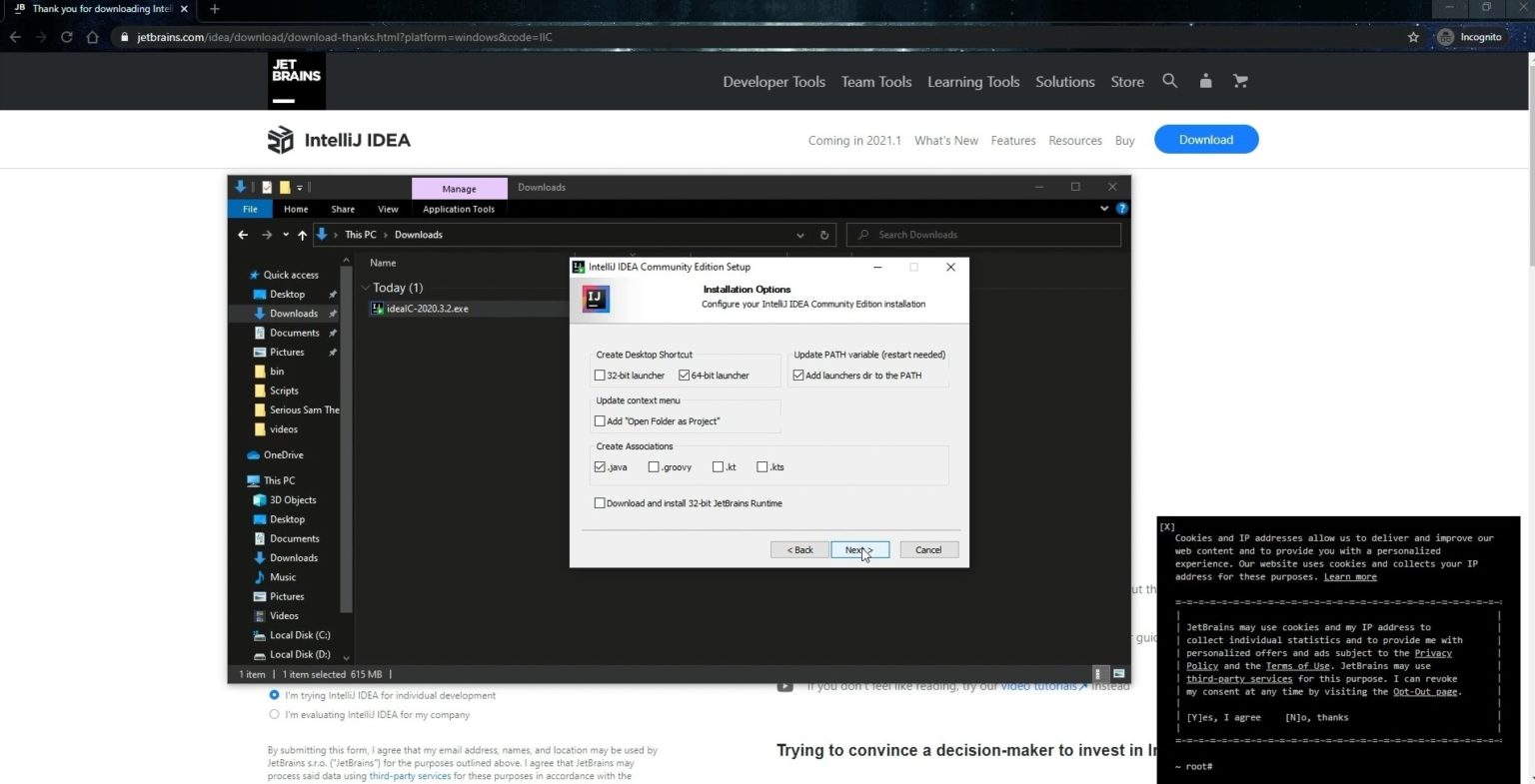Click the IJ logo in the installer header
Screen dimensions: 1535x784
[596, 298]
